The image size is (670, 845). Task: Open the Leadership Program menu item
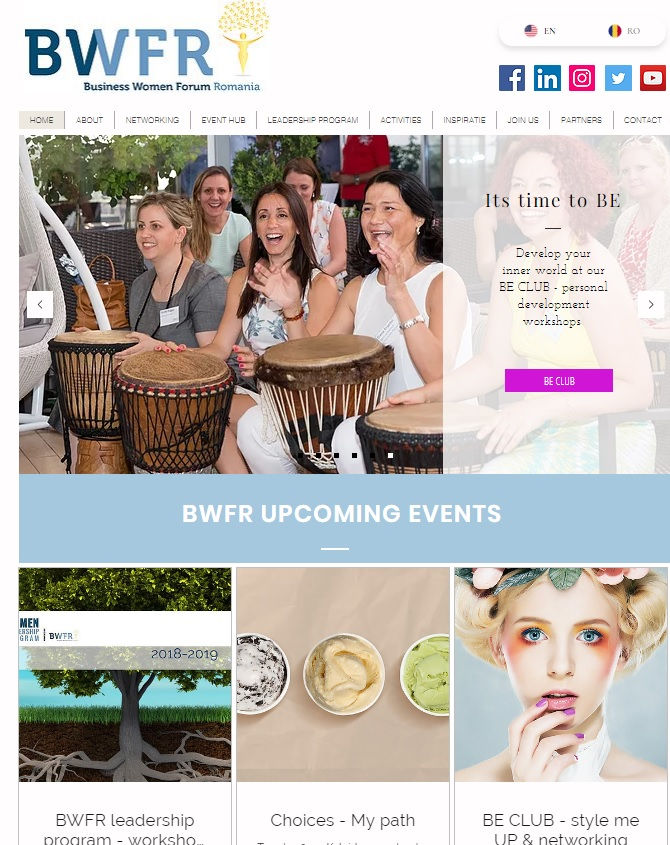[x=313, y=120]
